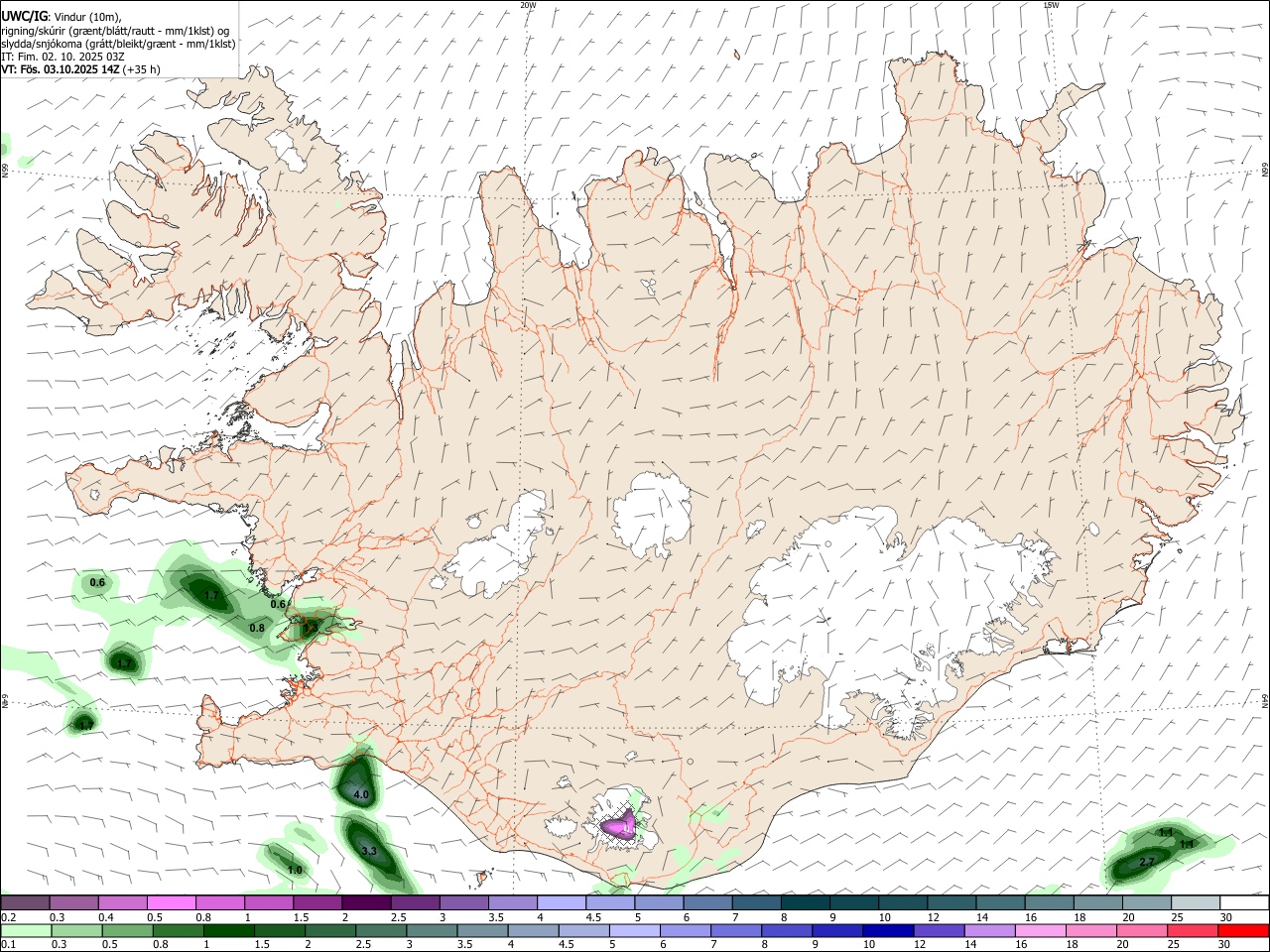
Task: Select the palest green 0.1–0.3 rain legend swatch
Action: [25, 930]
